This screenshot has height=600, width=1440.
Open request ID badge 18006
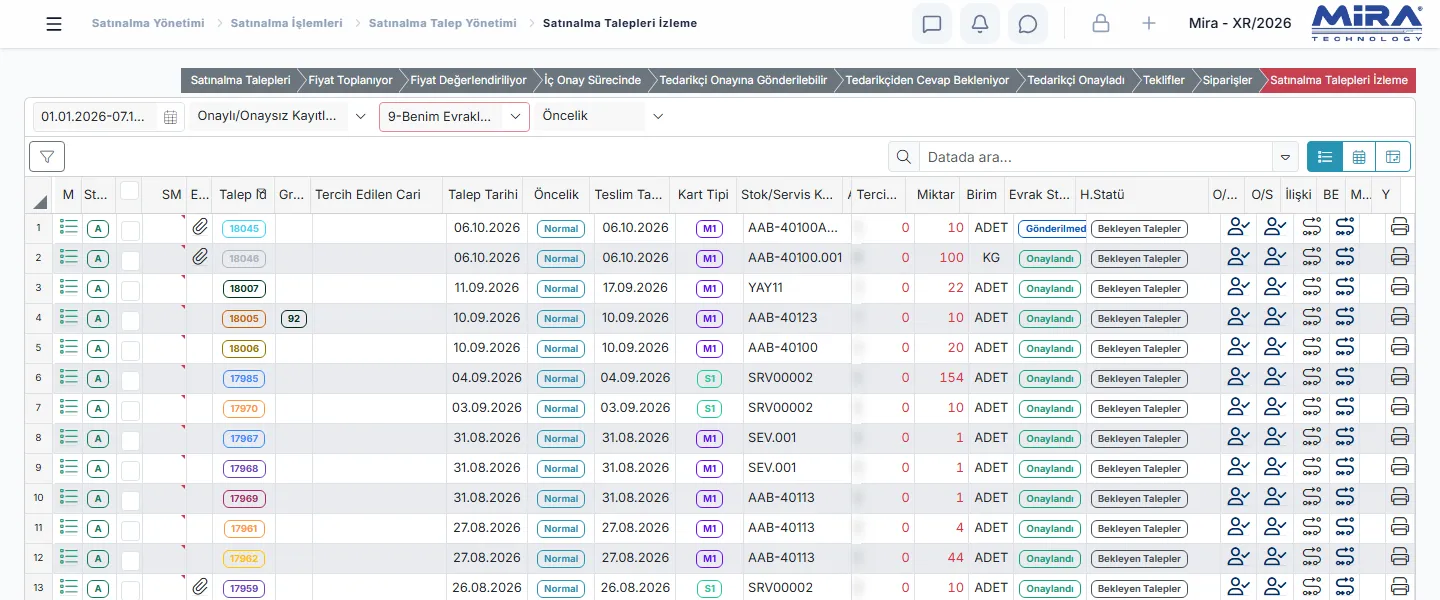click(244, 349)
